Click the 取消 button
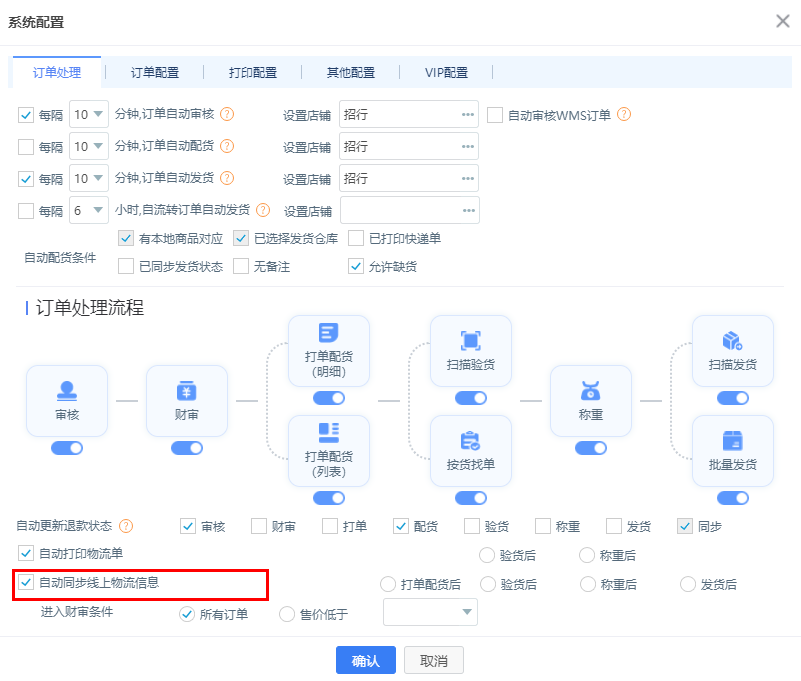 [x=434, y=660]
